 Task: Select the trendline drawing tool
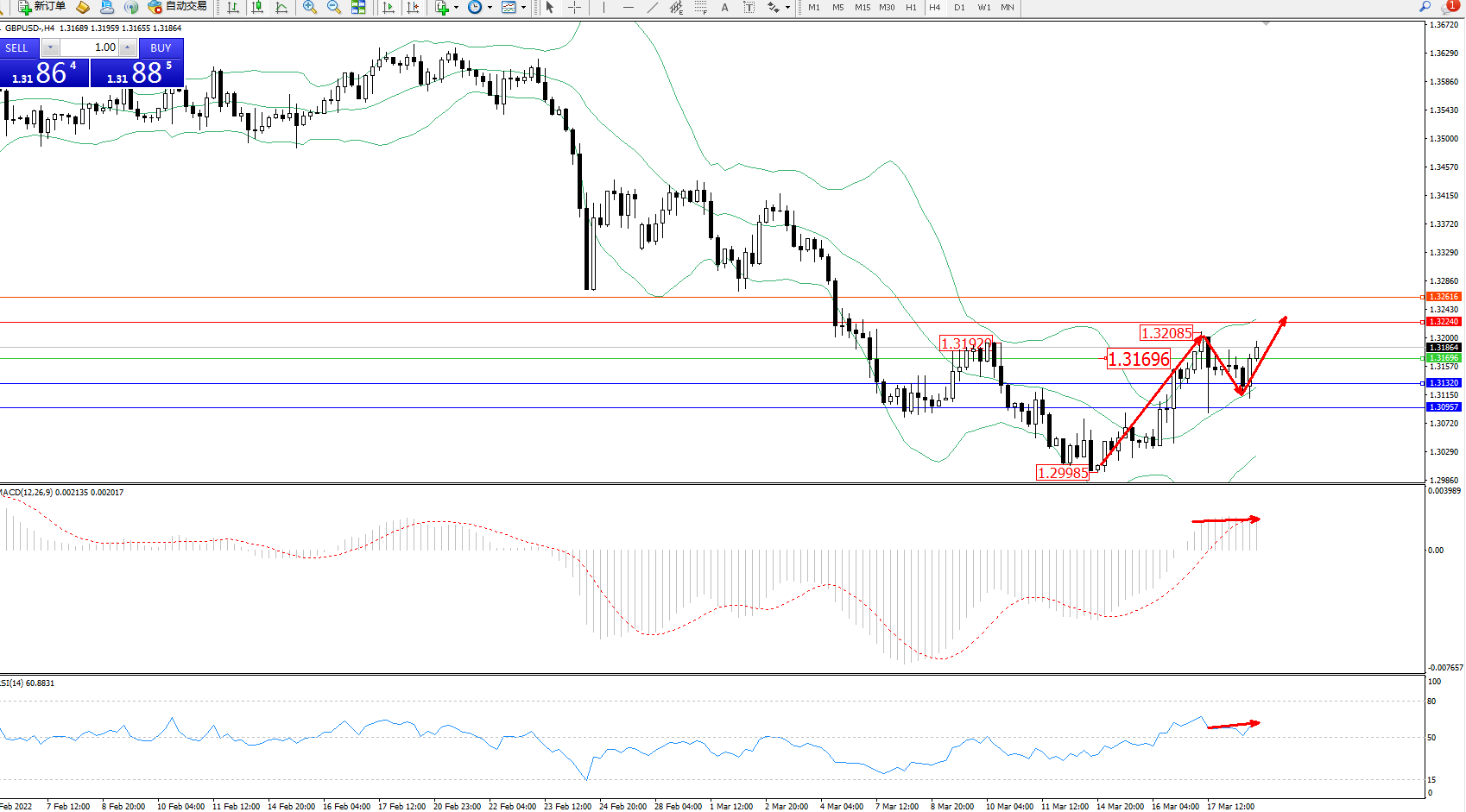(x=653, y=7)
